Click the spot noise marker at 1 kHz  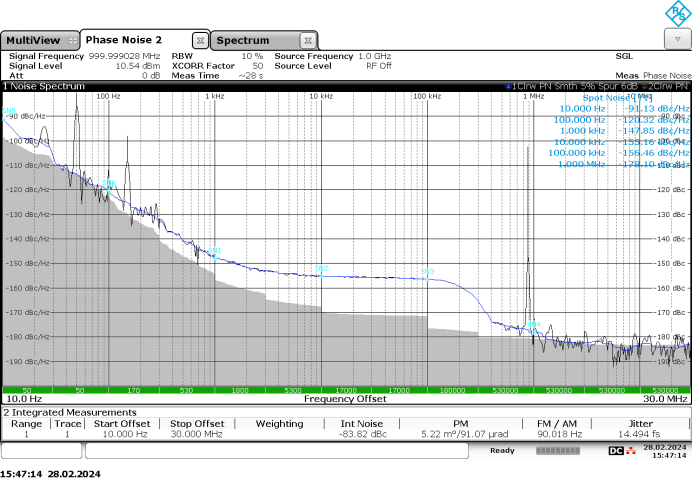tap(213, 251)
